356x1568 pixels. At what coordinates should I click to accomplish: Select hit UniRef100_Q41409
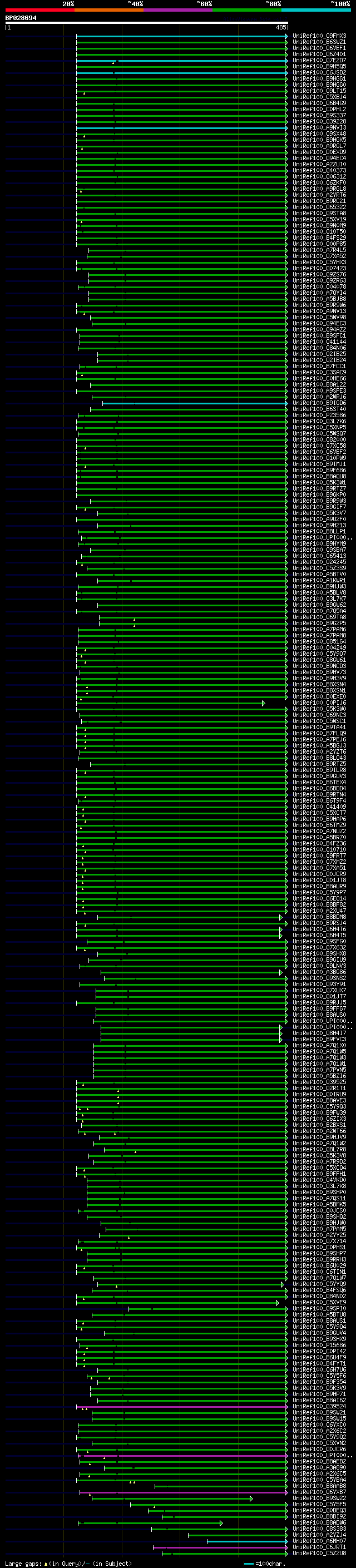tap(319, 807)
